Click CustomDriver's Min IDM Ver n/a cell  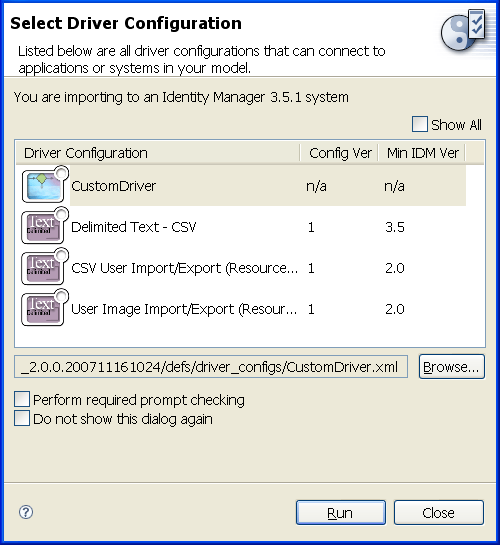click(394, 186)
